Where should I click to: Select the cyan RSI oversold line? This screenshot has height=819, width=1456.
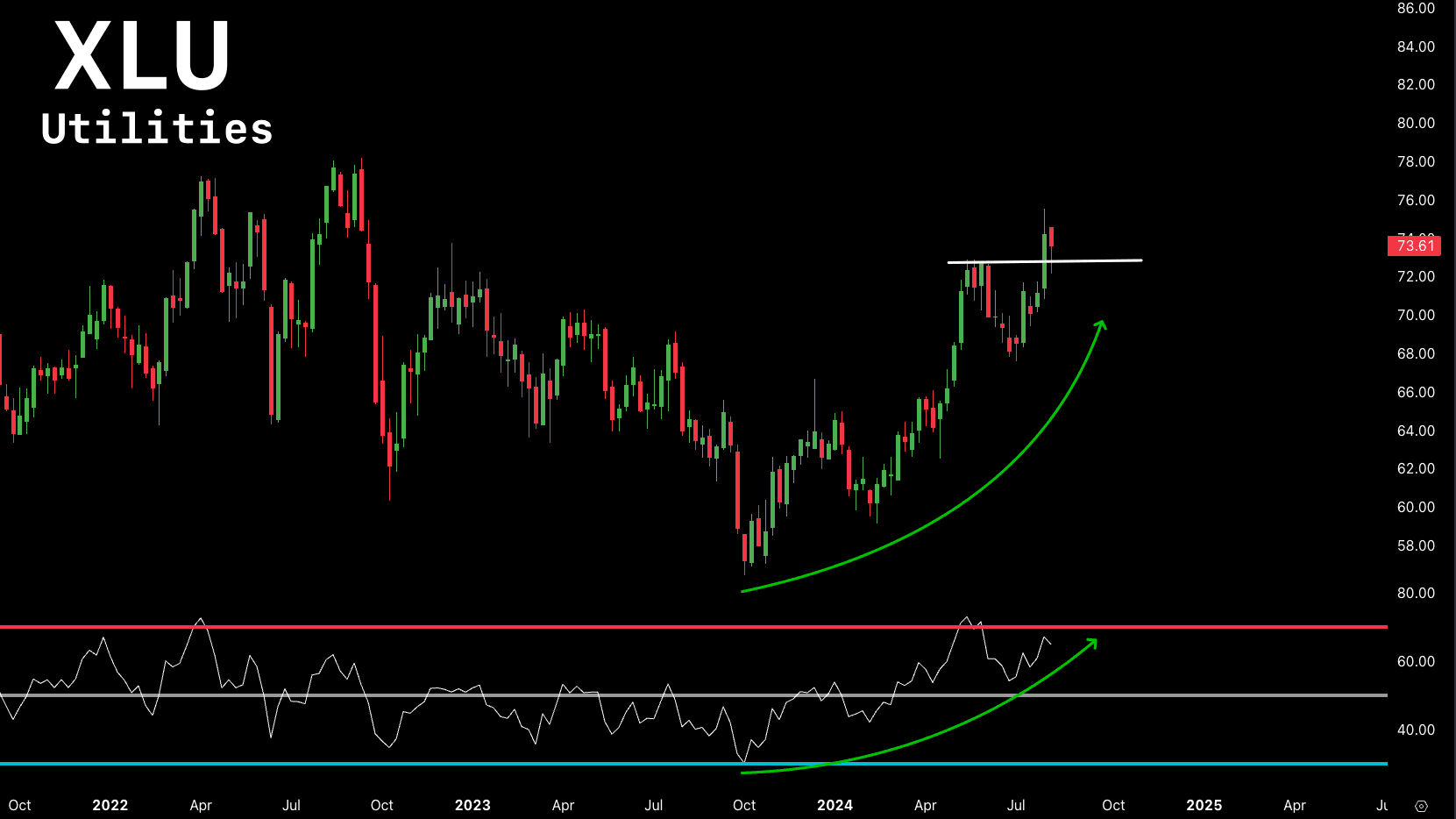[693, 764]
